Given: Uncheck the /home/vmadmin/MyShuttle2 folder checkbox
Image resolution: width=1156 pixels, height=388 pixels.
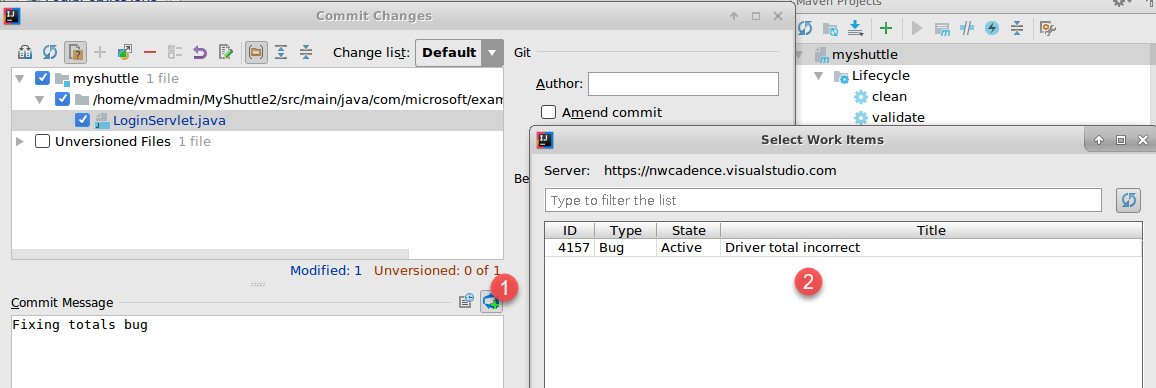Looking at the screenshot, I should point(63,99).
